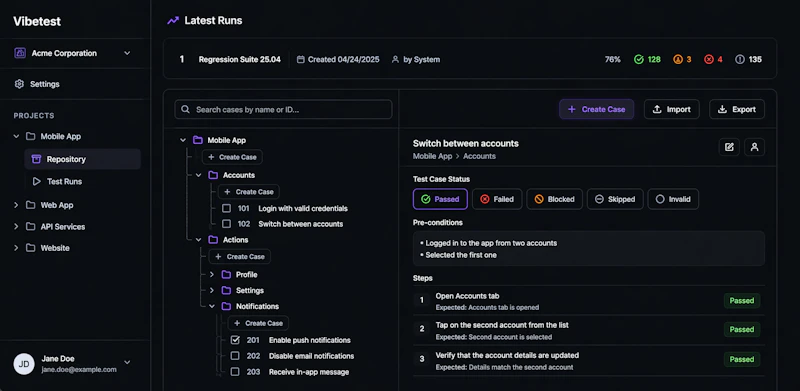
Task: Click the Repository archive box icon
Action: coord(36,159)
